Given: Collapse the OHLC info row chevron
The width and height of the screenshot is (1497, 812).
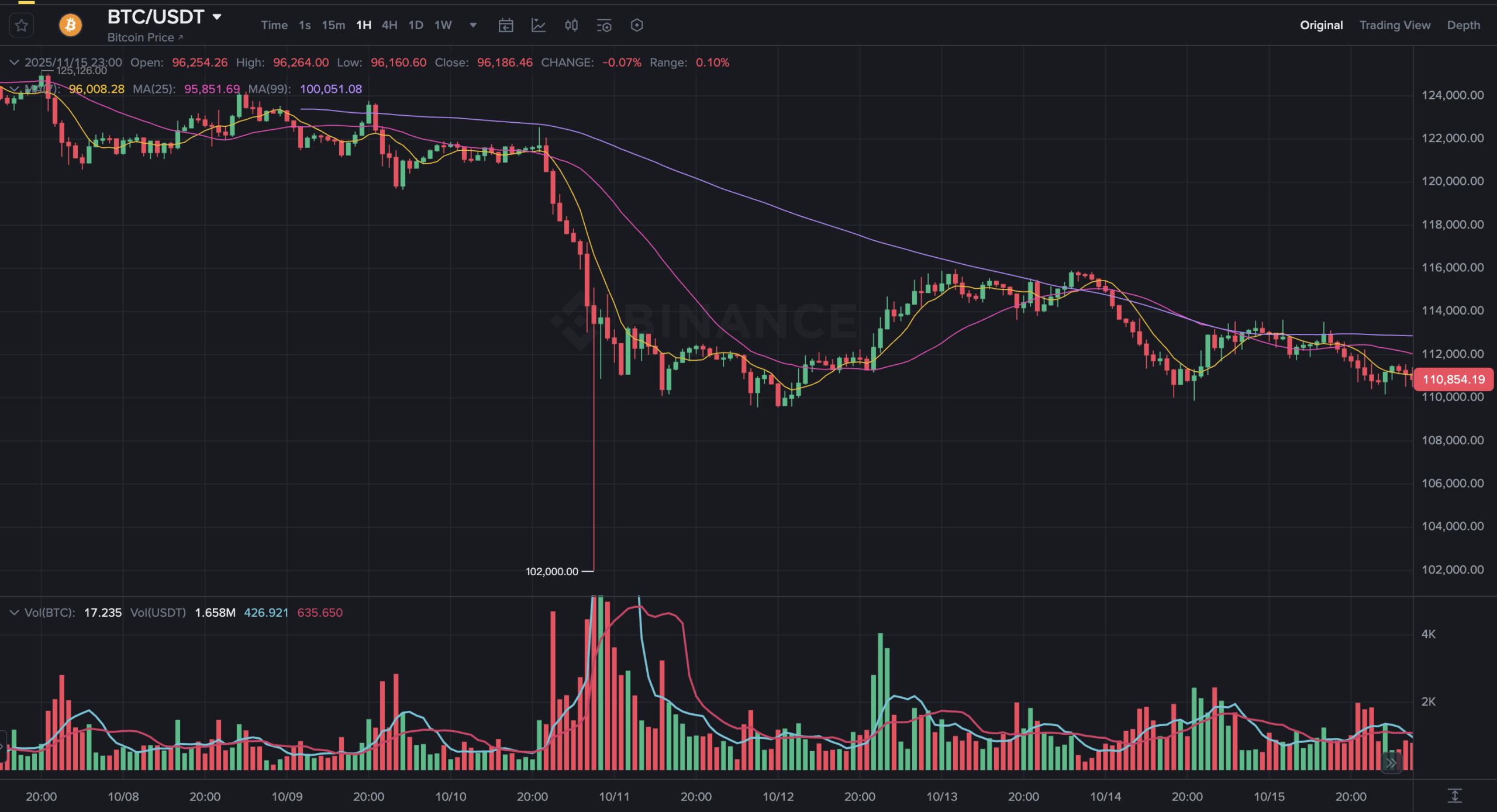Looking at the screenshot, I should [x=14, y=63].
